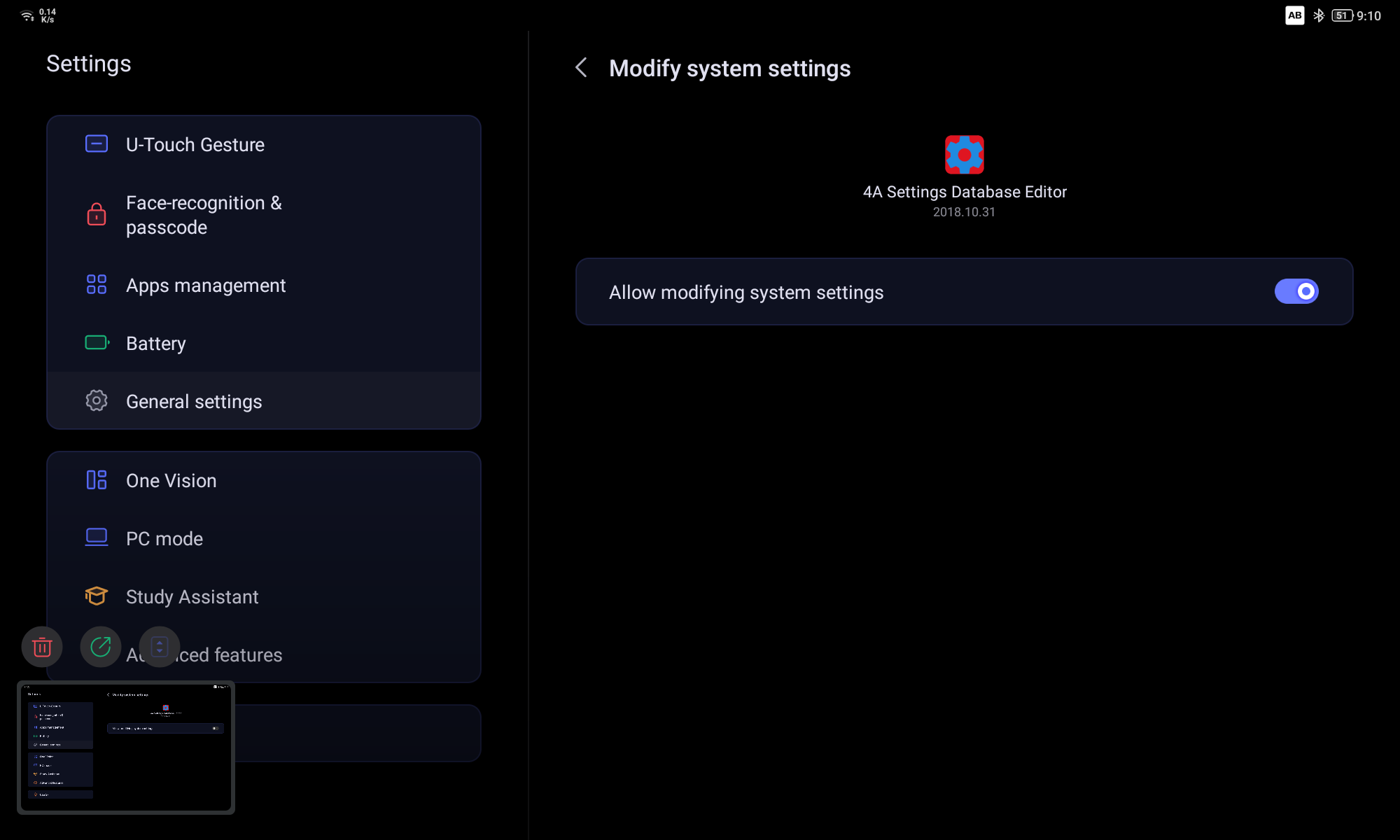The image size is (1400, 840).
Task: Tap the 4A Settings Database Editor app icon
Action: (x=965, y=154)
